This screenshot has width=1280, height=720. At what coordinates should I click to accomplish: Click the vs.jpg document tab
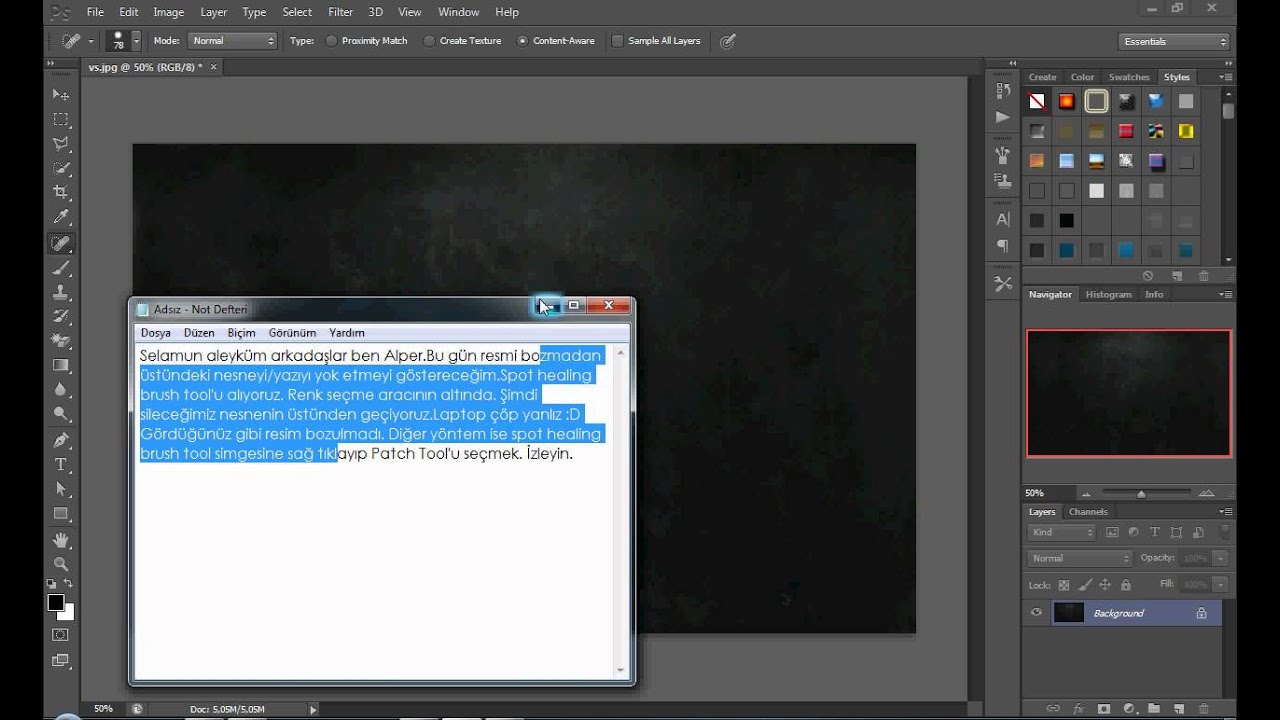(x=145, y=67)
